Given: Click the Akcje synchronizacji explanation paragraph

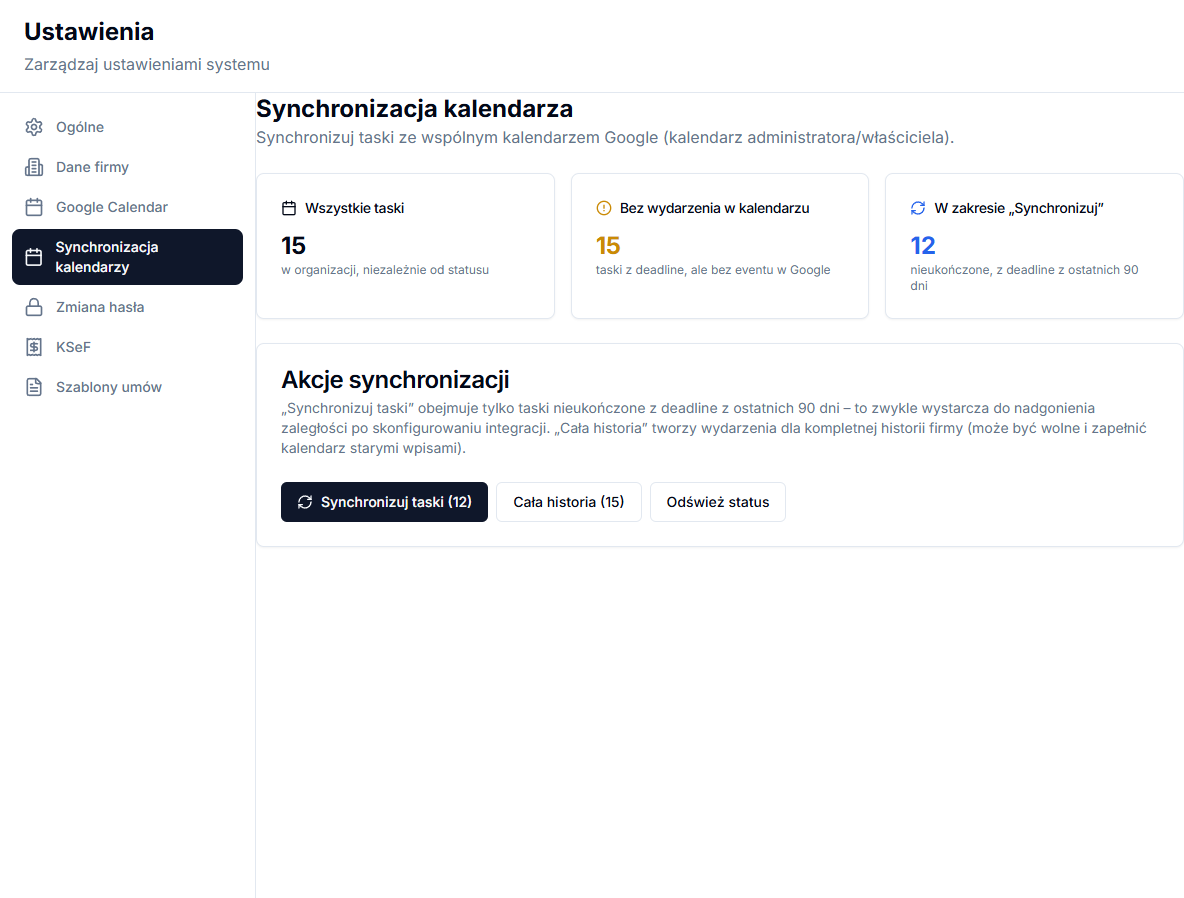Looking at the screenshot, I should pyautogui.click(x=714, y=428).
